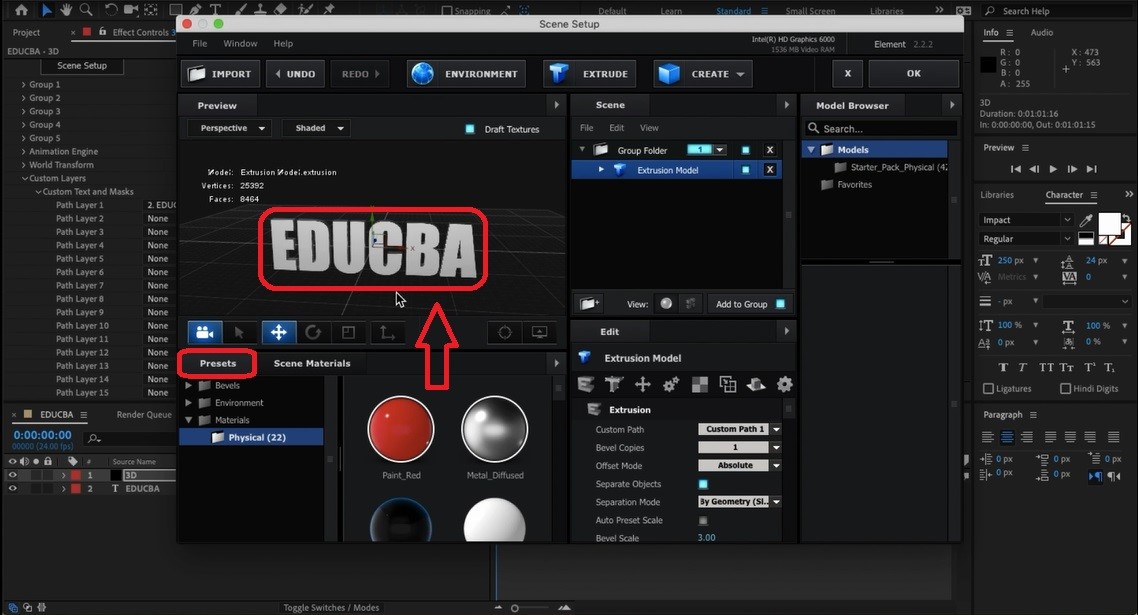Viewport: 1138px width, 615px height.
Task: Enable the Hindi Digits checkbox
Action: pyautogui.click(x=1065, y=388)
